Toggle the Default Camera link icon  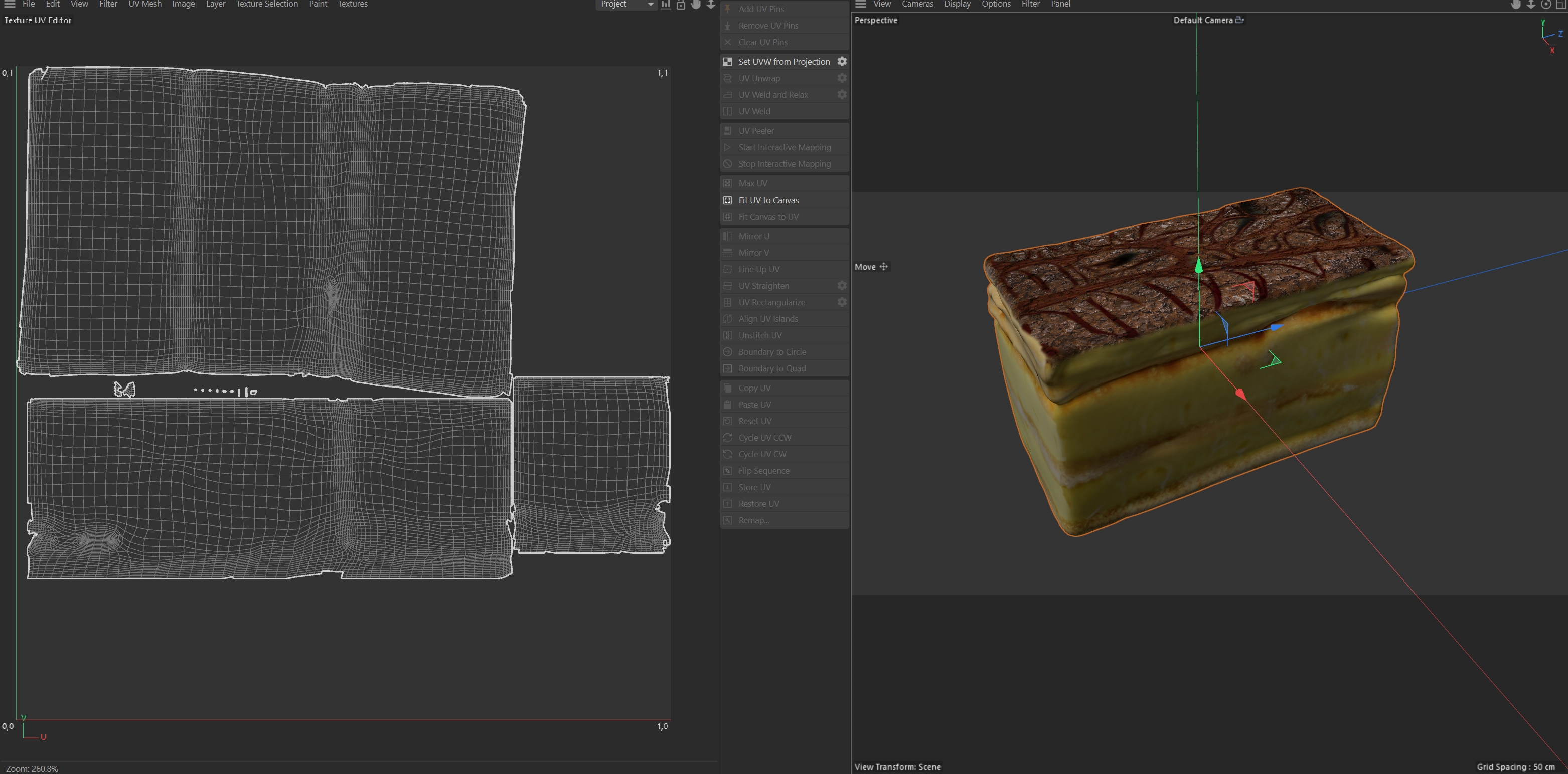1239,20
